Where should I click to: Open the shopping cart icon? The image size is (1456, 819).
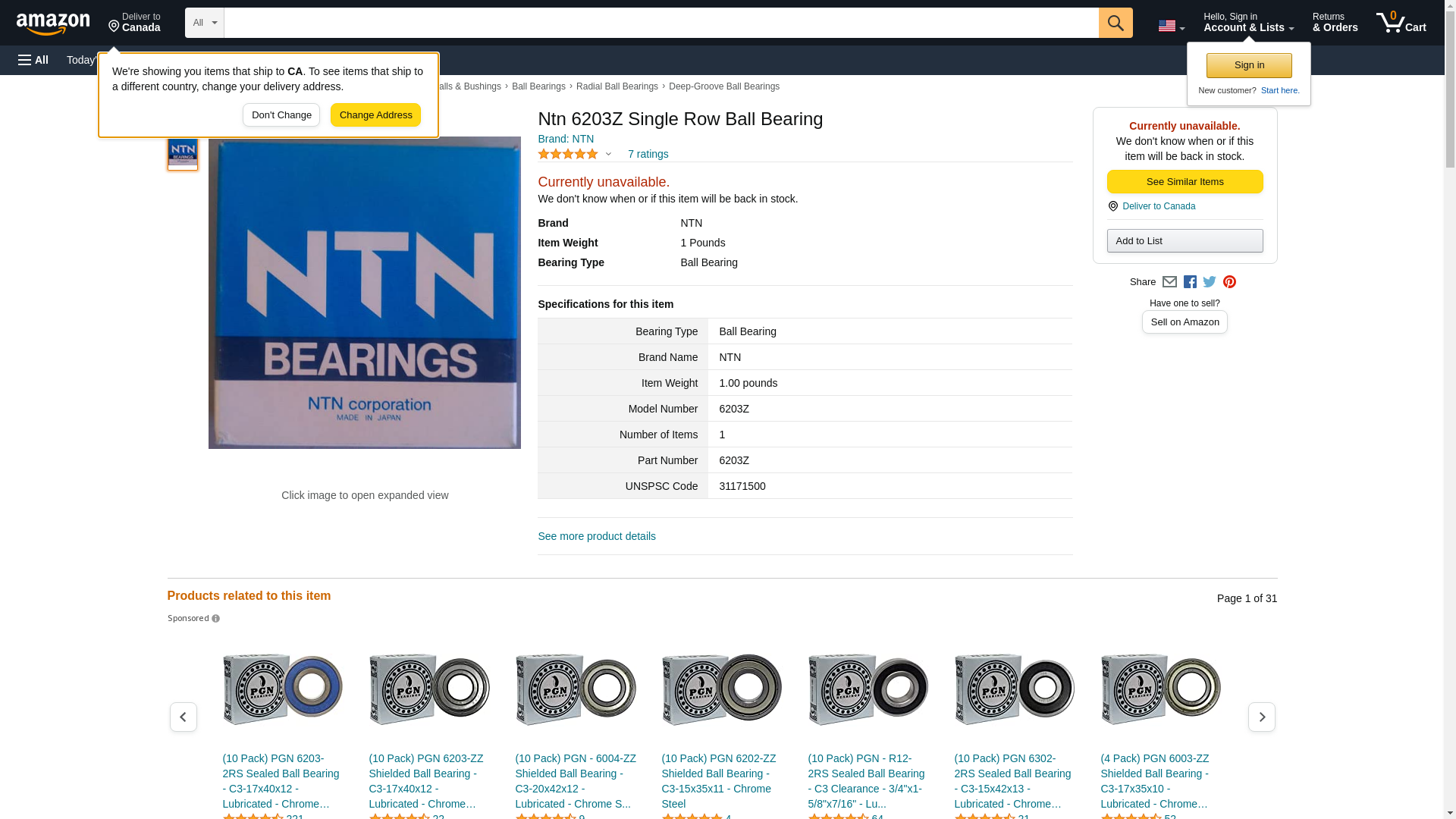pos(1400,23)
